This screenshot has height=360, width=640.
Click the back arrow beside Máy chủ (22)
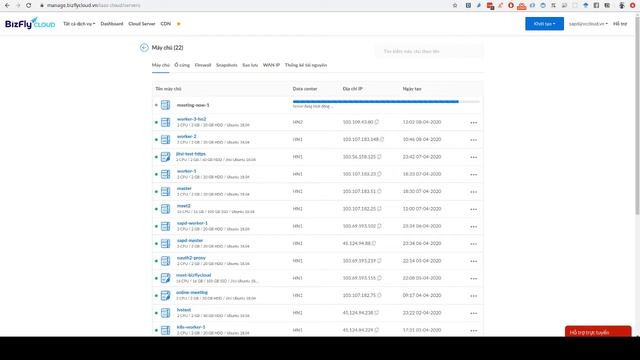(x=144, y=48)
